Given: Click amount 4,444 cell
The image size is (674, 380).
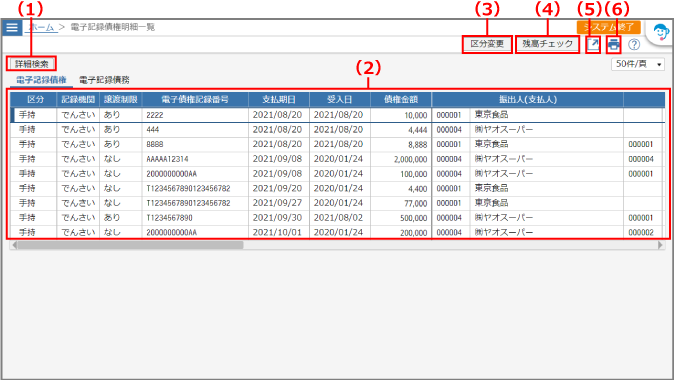Looking at the screenshot, I should [401, 130].
